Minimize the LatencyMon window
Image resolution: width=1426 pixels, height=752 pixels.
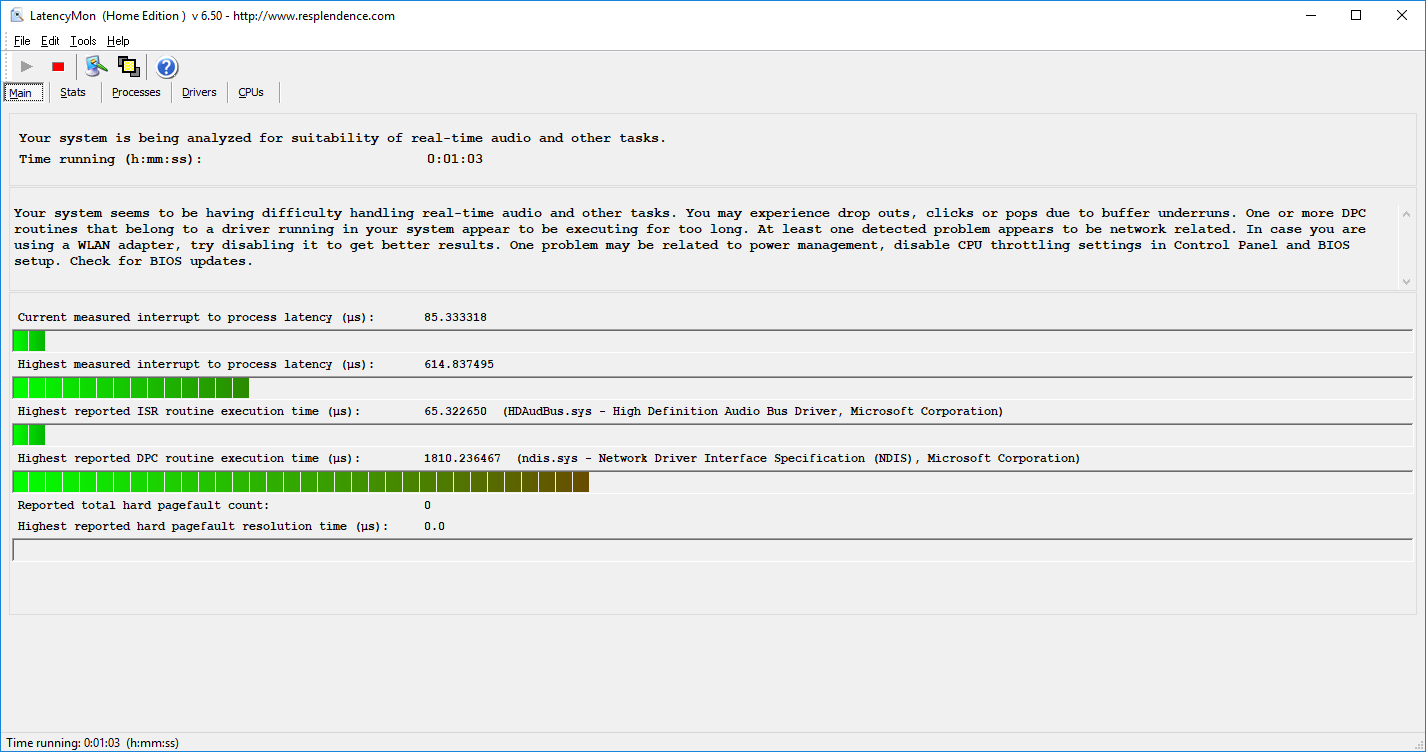coord(1310,15)
